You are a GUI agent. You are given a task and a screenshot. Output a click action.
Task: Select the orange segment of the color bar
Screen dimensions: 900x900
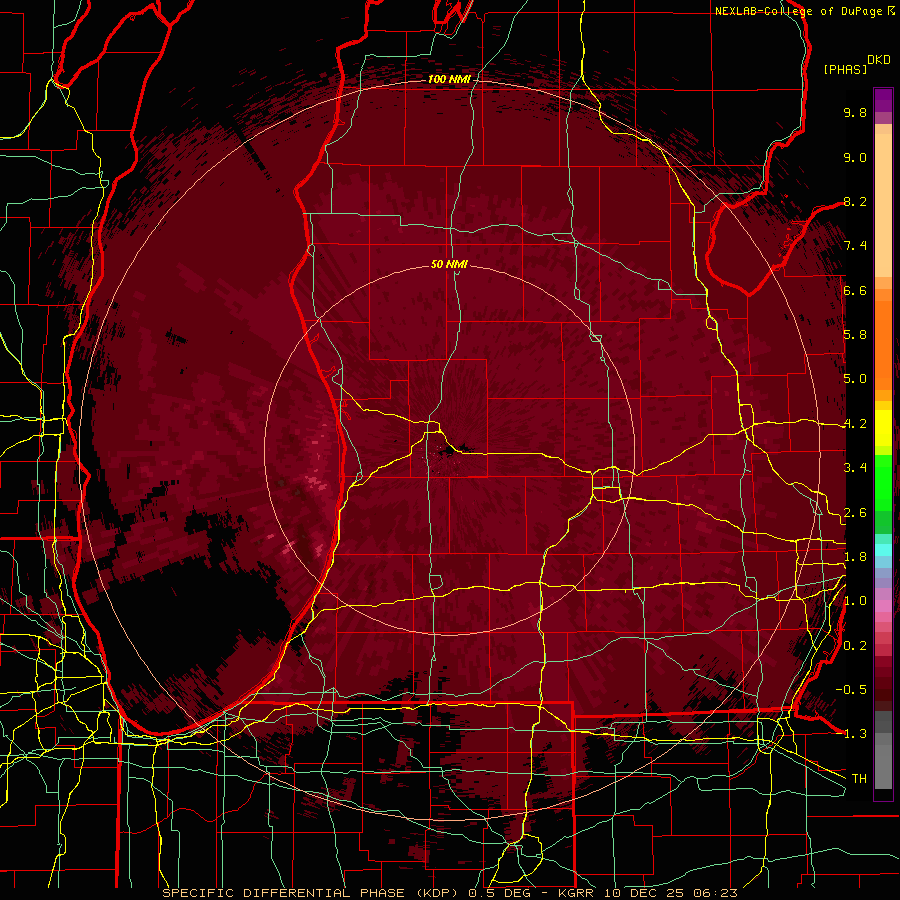tap(883, 345)
